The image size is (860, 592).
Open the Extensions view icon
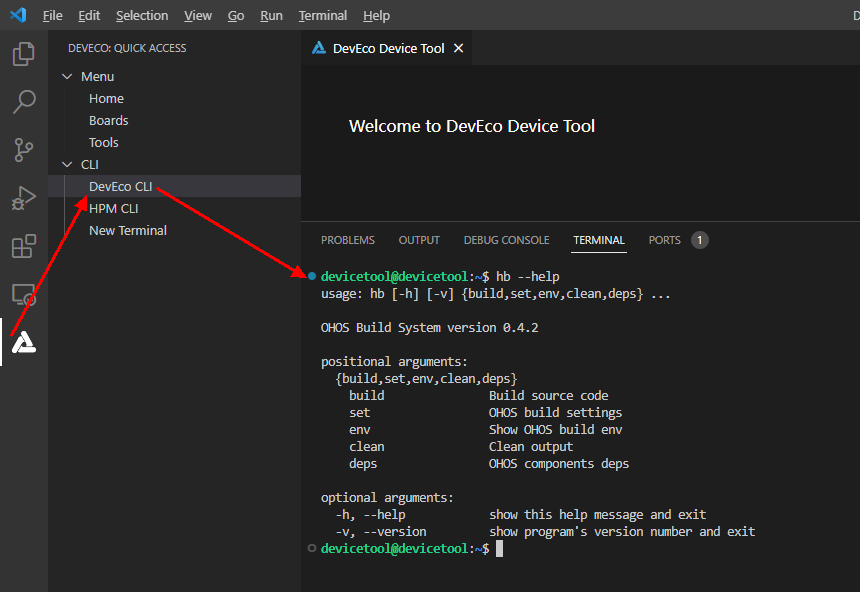click(x=23, y=246)
